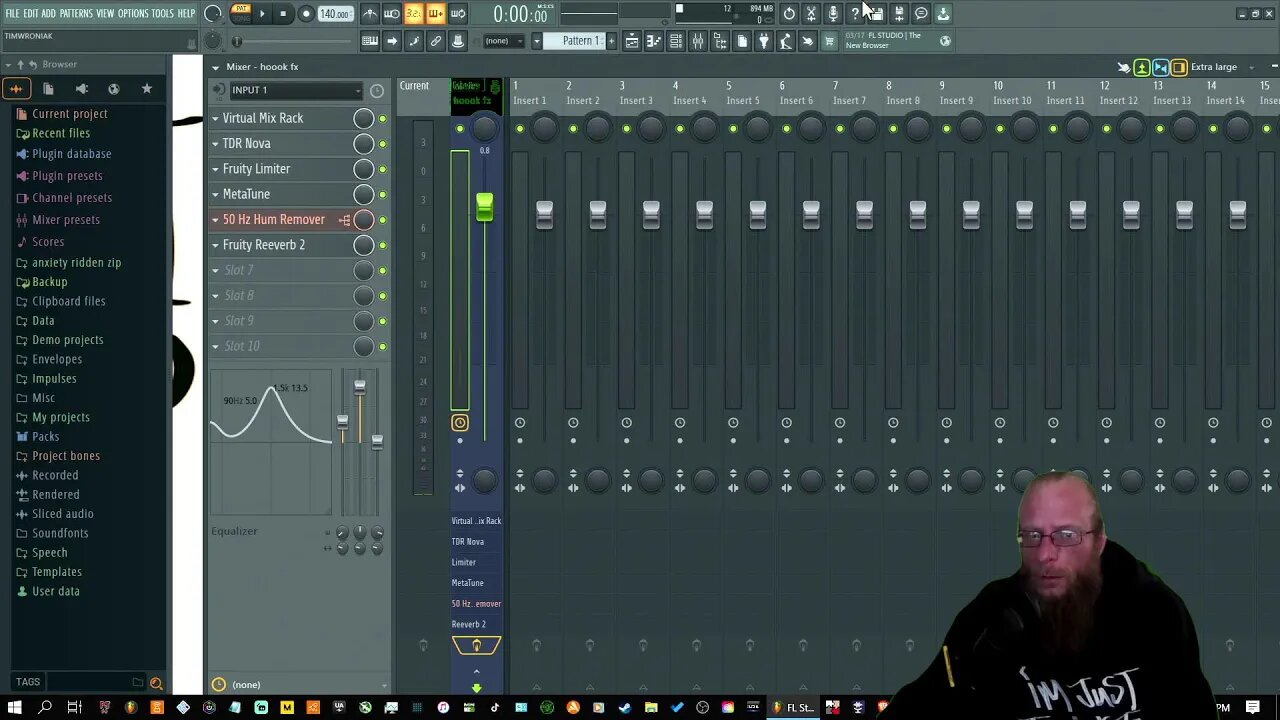Toggle Virtual Mix Rack enable LED

(382, 119)
